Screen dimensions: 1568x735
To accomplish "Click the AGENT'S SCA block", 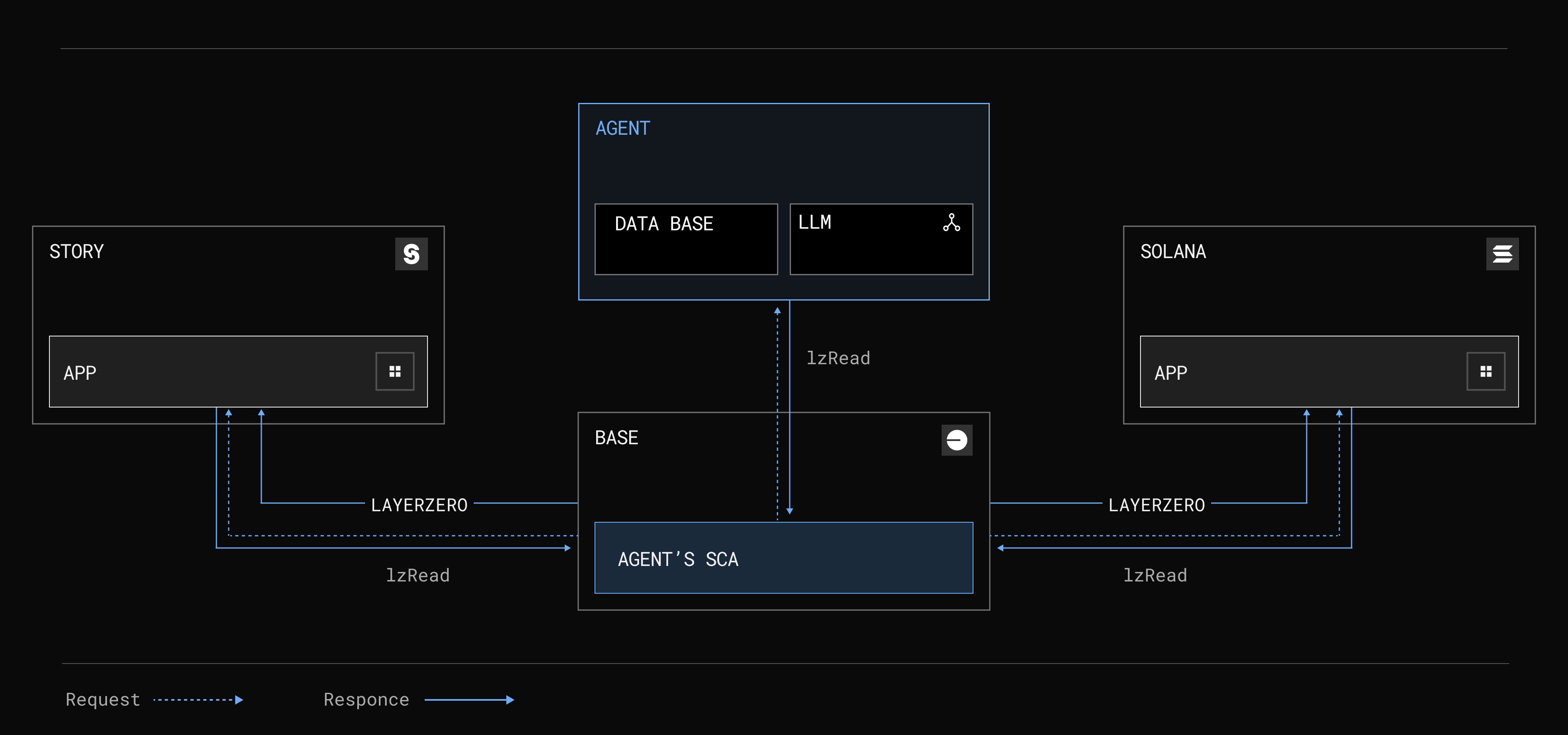I will tap(784, 558).
